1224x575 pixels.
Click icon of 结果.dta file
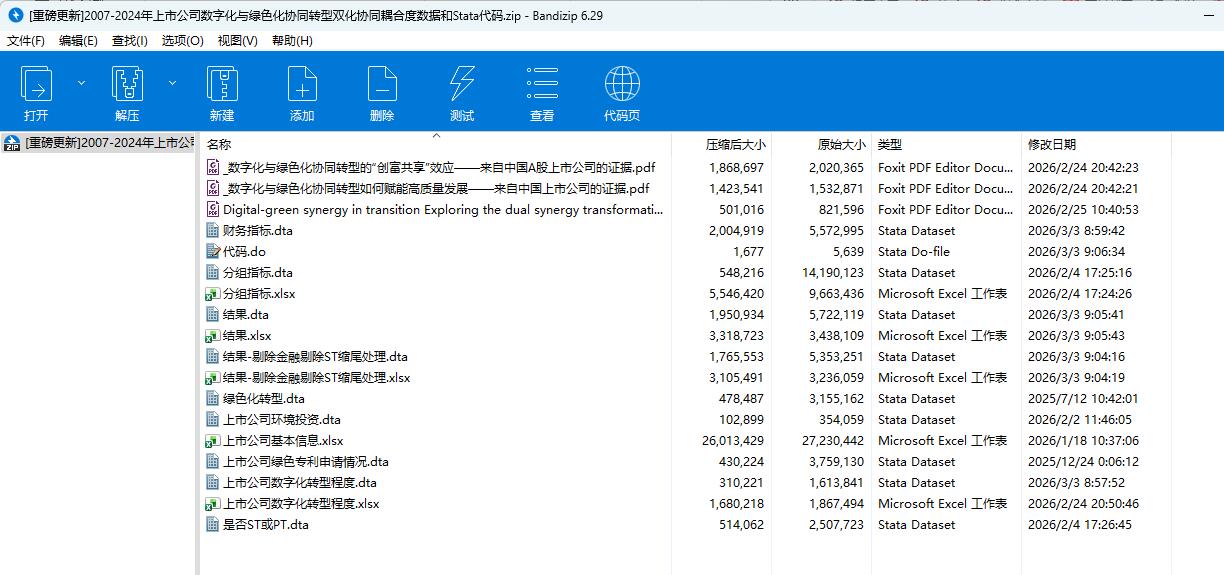[x=212, y=314]
